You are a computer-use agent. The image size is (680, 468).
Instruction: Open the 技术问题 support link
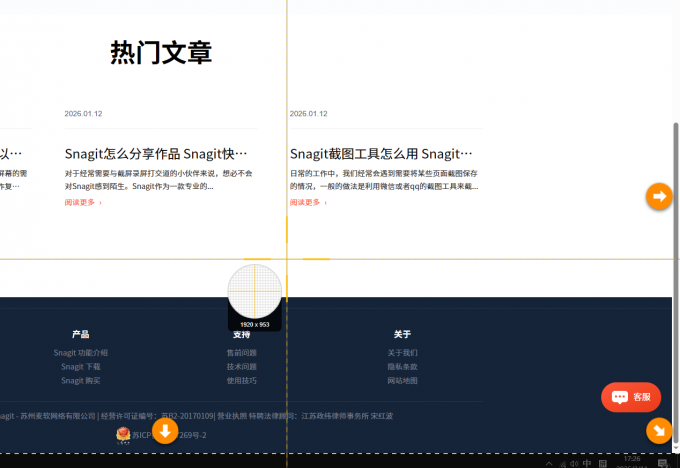point(242,367)
